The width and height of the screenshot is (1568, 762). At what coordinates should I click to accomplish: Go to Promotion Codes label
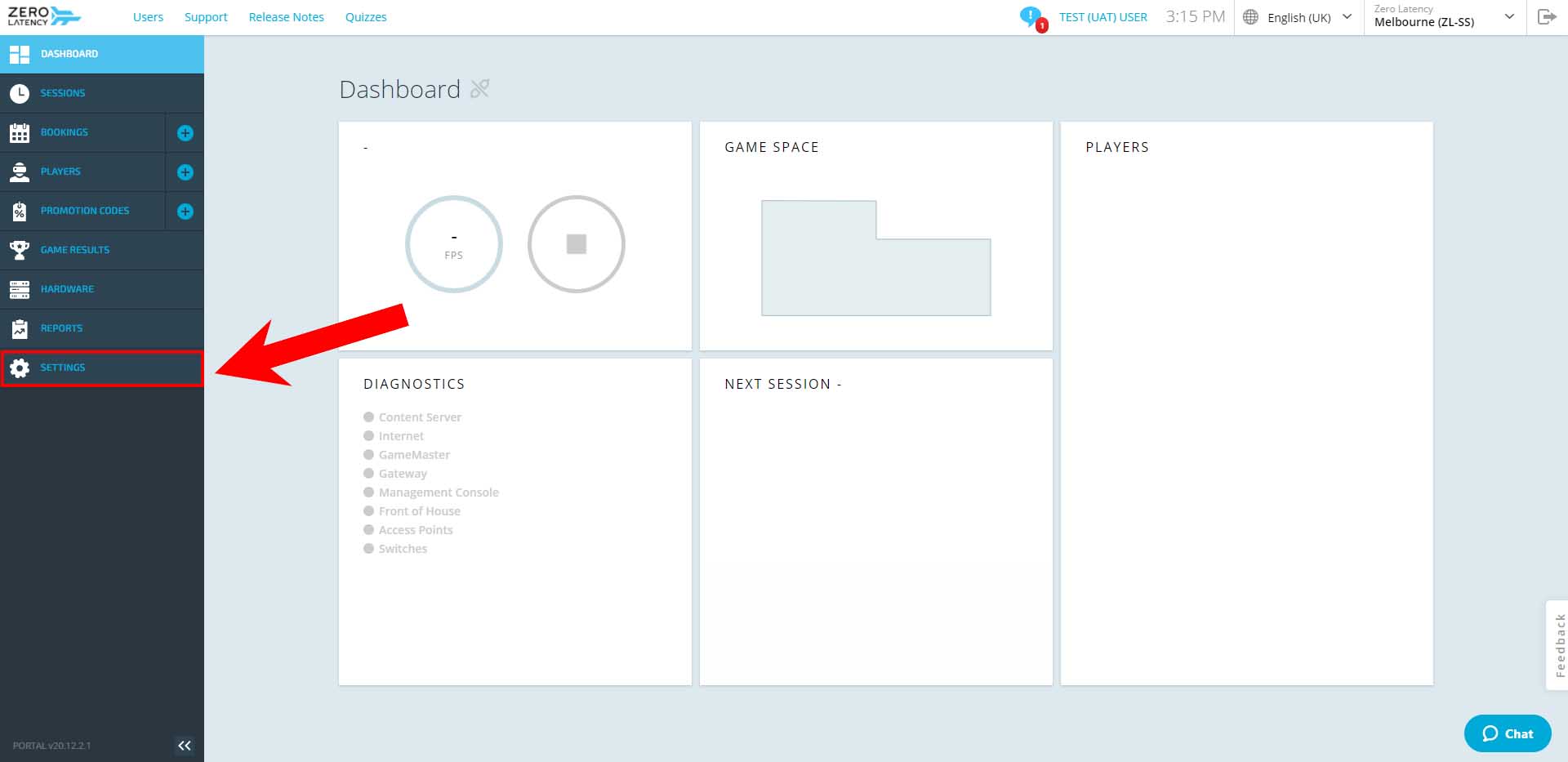85,211
